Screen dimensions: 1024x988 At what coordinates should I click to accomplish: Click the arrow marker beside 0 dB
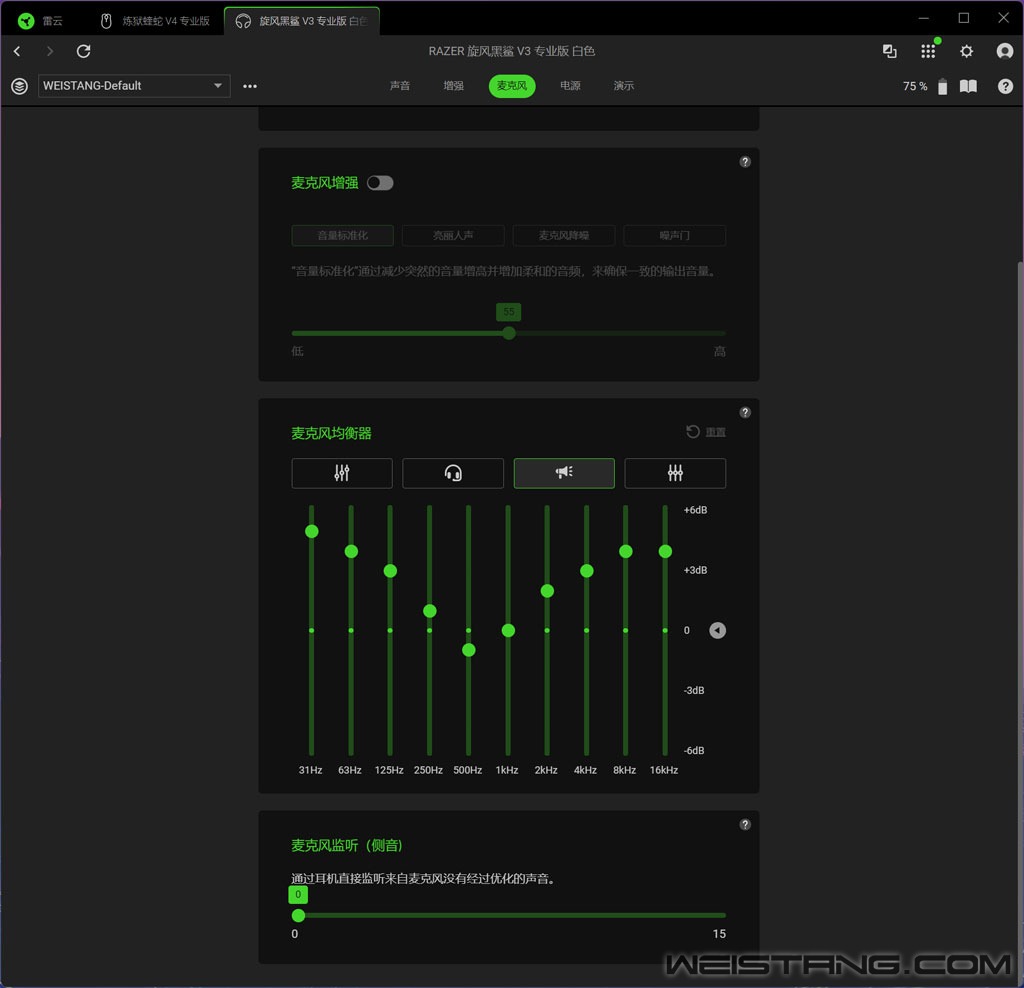pos(717,630)
